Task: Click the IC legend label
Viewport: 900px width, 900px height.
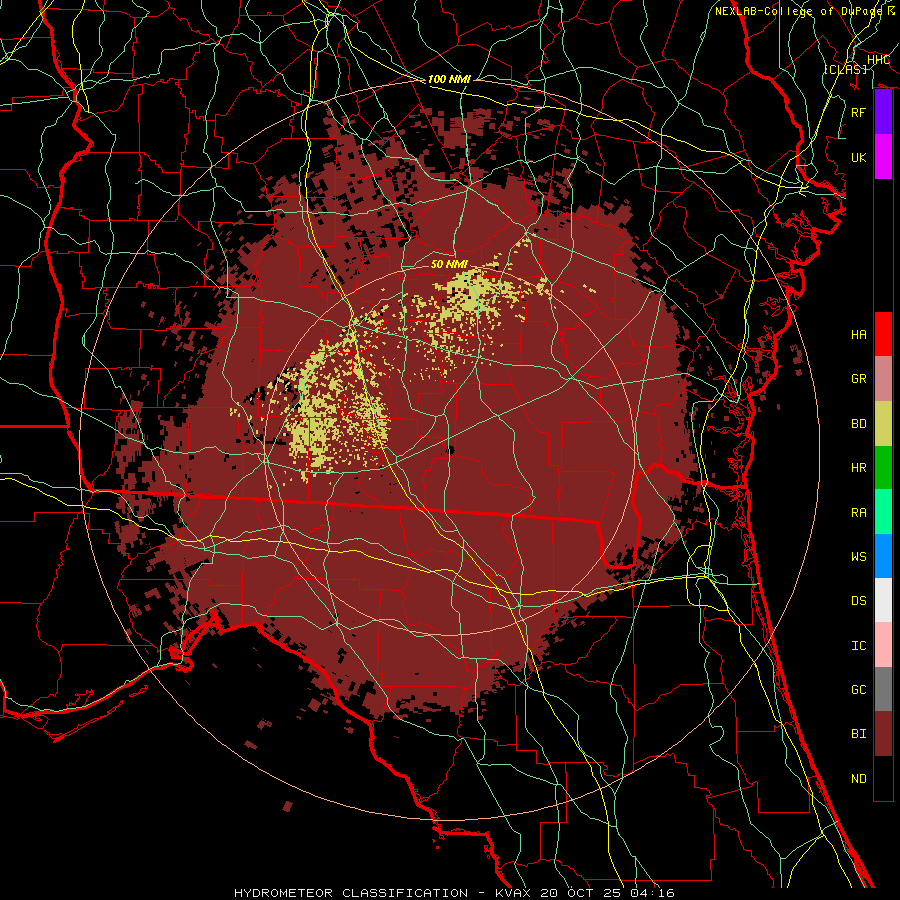Action: click(858, 646)
